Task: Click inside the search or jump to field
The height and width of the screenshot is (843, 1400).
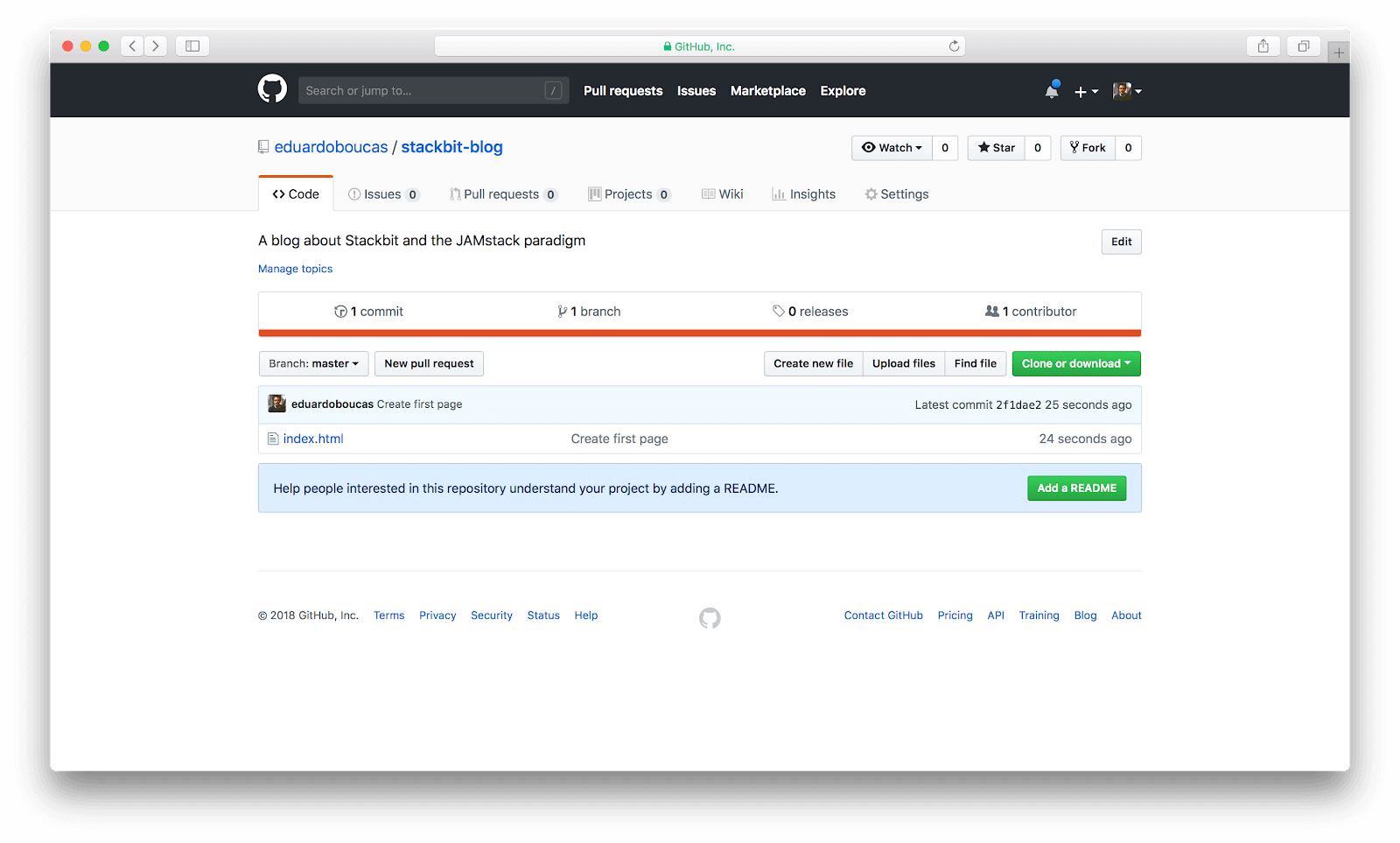Action: pos(420,89)
